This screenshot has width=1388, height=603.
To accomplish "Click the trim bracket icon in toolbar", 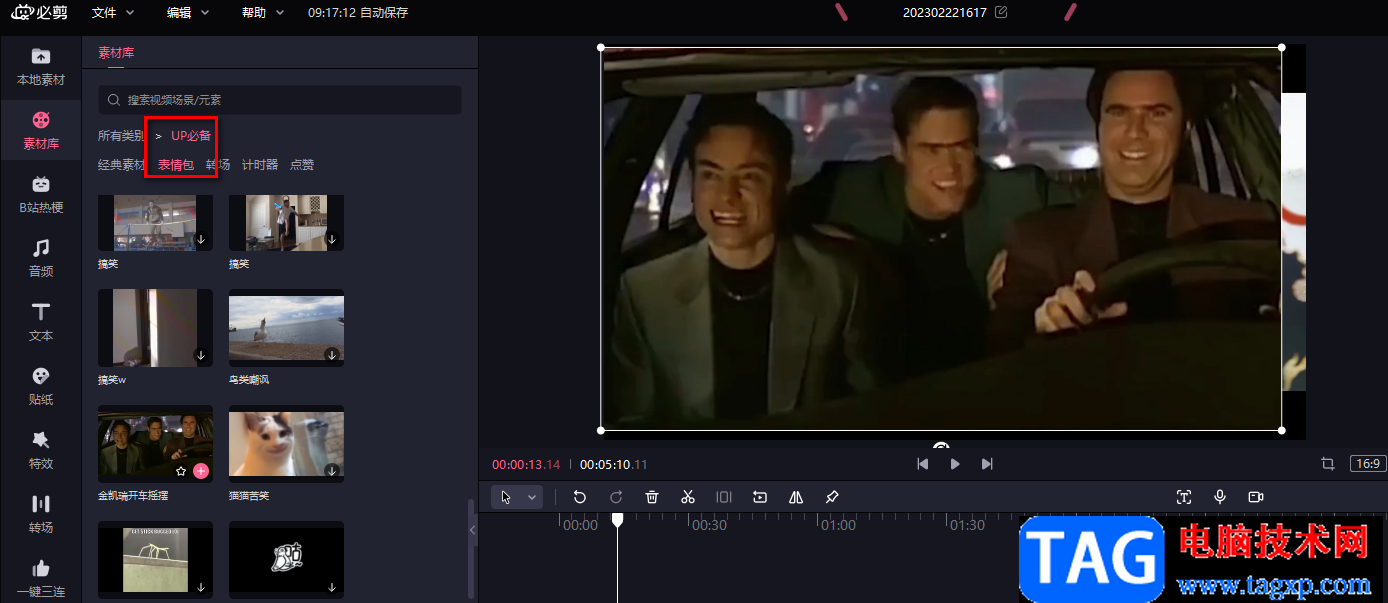I will (x=724, y=497).
